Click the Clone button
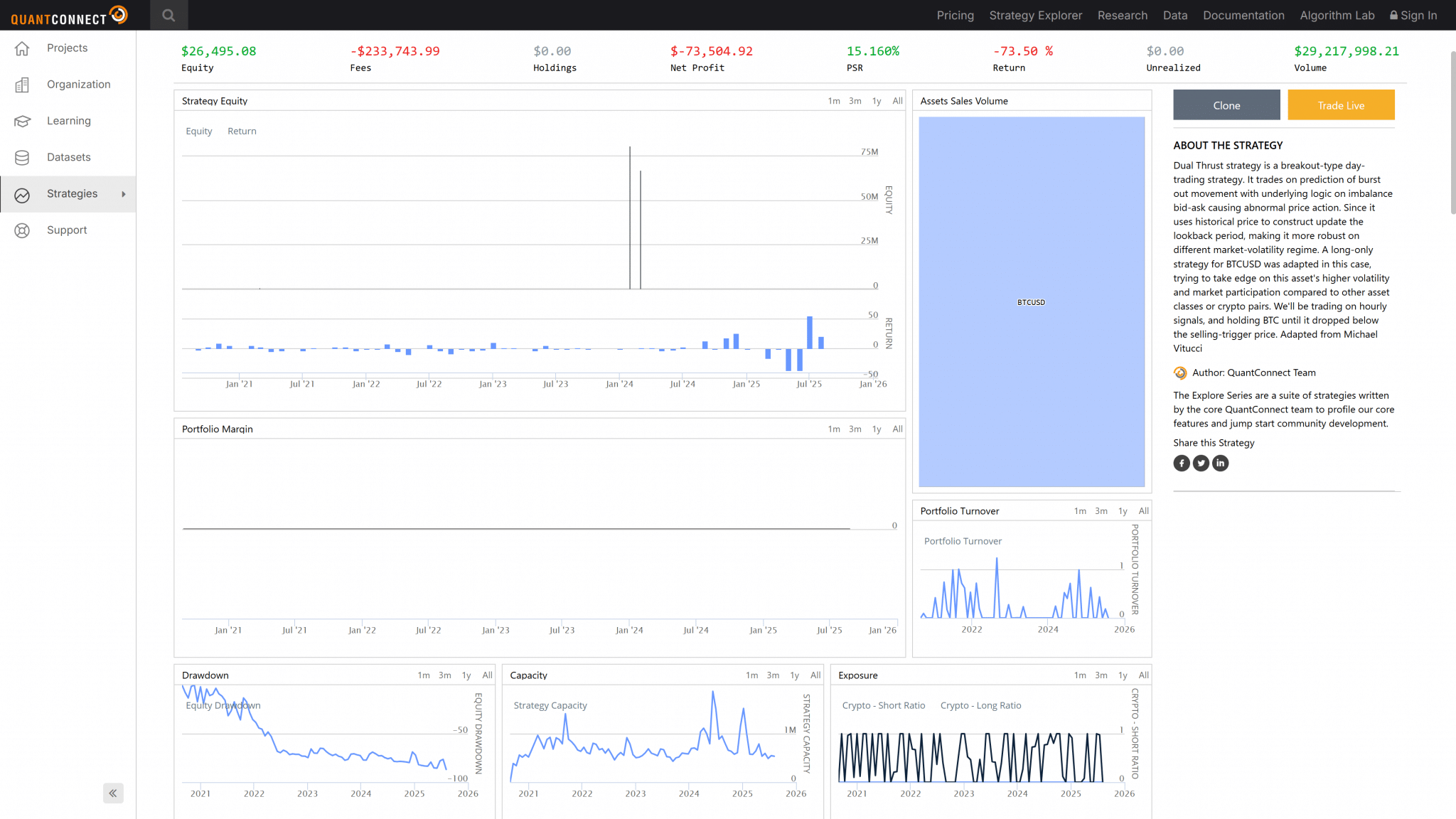This screenshot has width=1456, height=819. pos(1226,105)
